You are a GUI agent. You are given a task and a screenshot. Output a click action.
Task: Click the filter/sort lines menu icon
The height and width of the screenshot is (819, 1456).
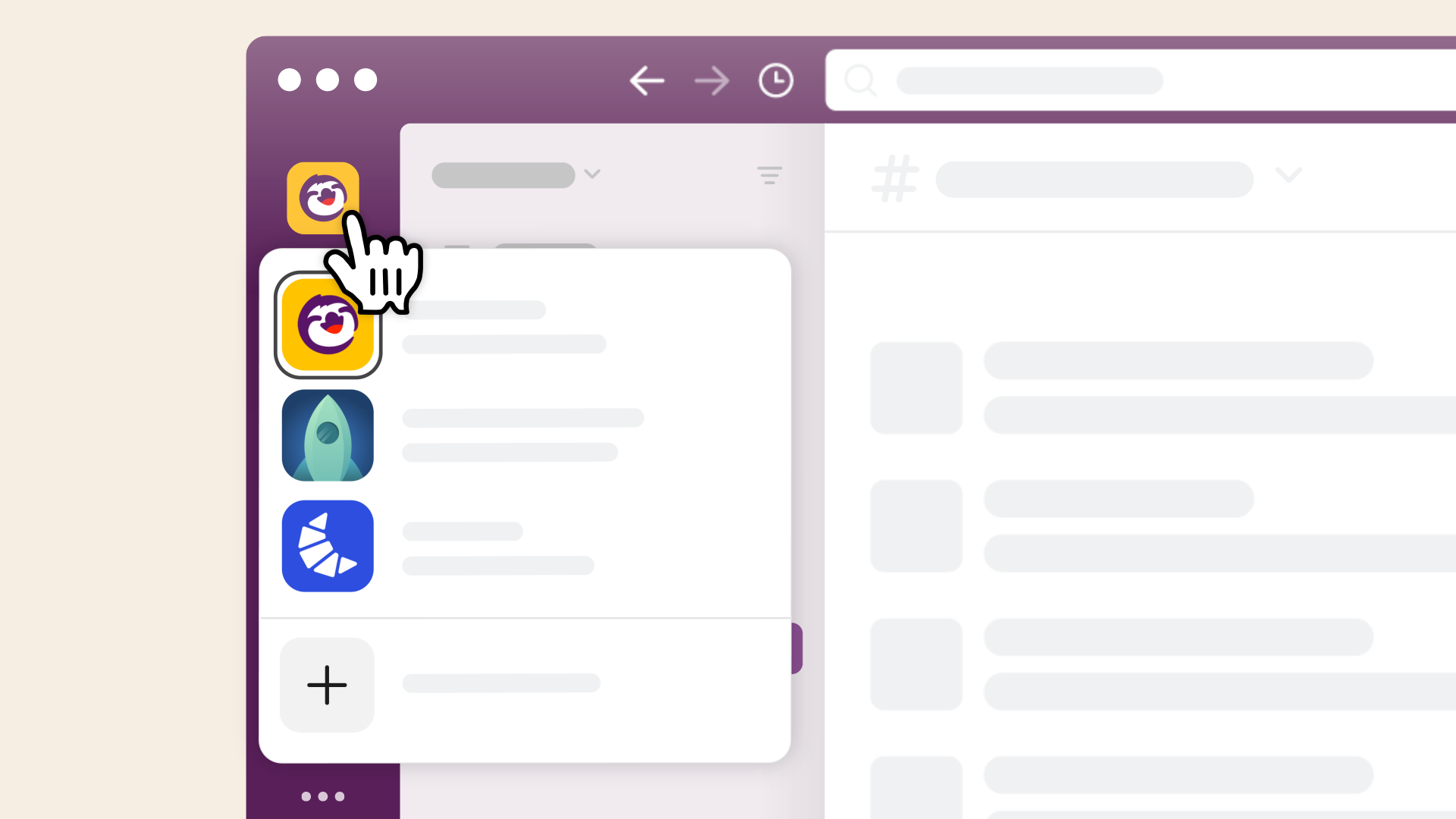coord(770,175)
